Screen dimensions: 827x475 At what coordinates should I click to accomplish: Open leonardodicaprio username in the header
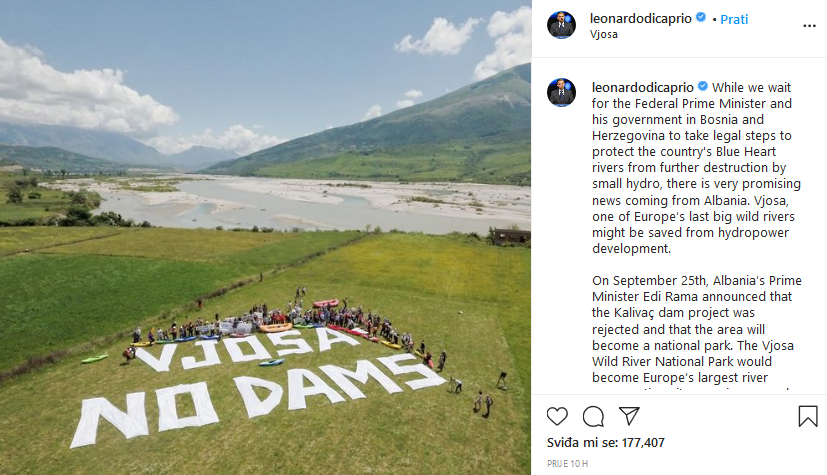[x=642, y=18]
